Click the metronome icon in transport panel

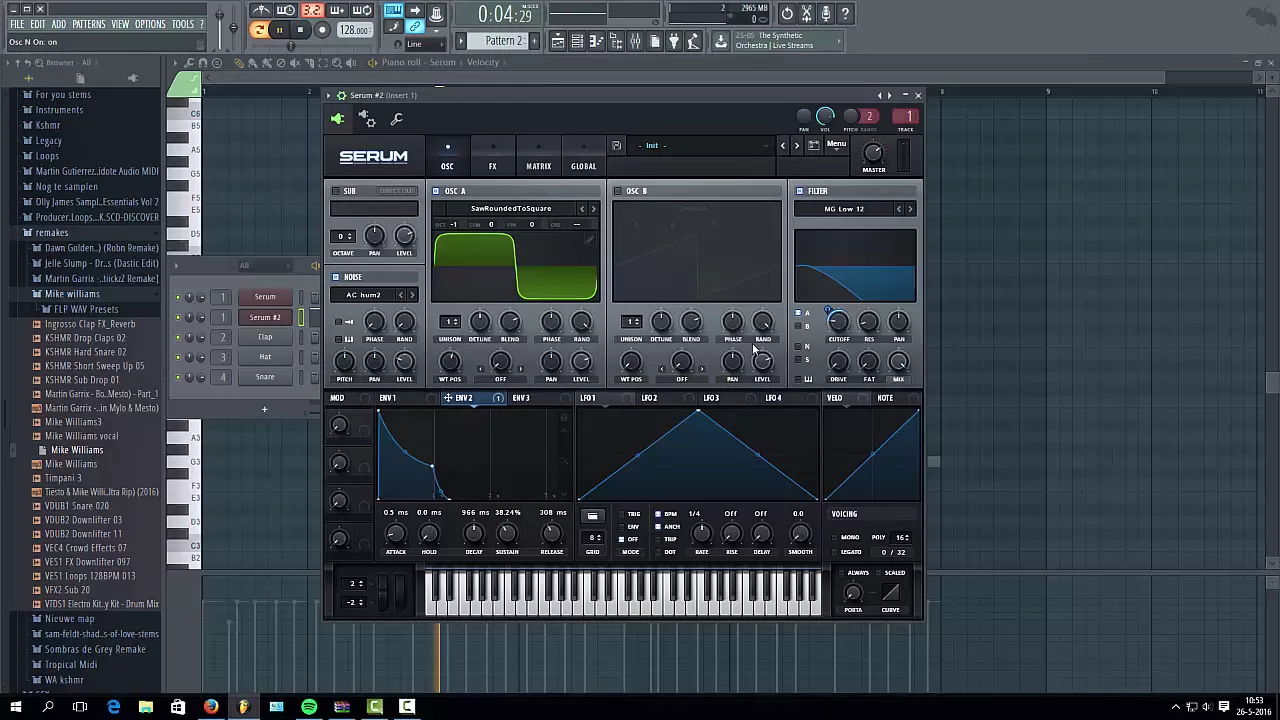261,11
